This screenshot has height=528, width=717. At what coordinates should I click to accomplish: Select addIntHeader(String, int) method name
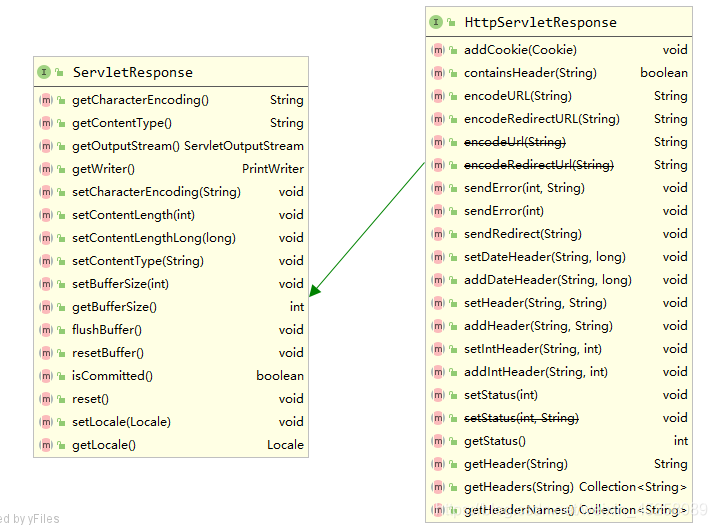(536, 372)
